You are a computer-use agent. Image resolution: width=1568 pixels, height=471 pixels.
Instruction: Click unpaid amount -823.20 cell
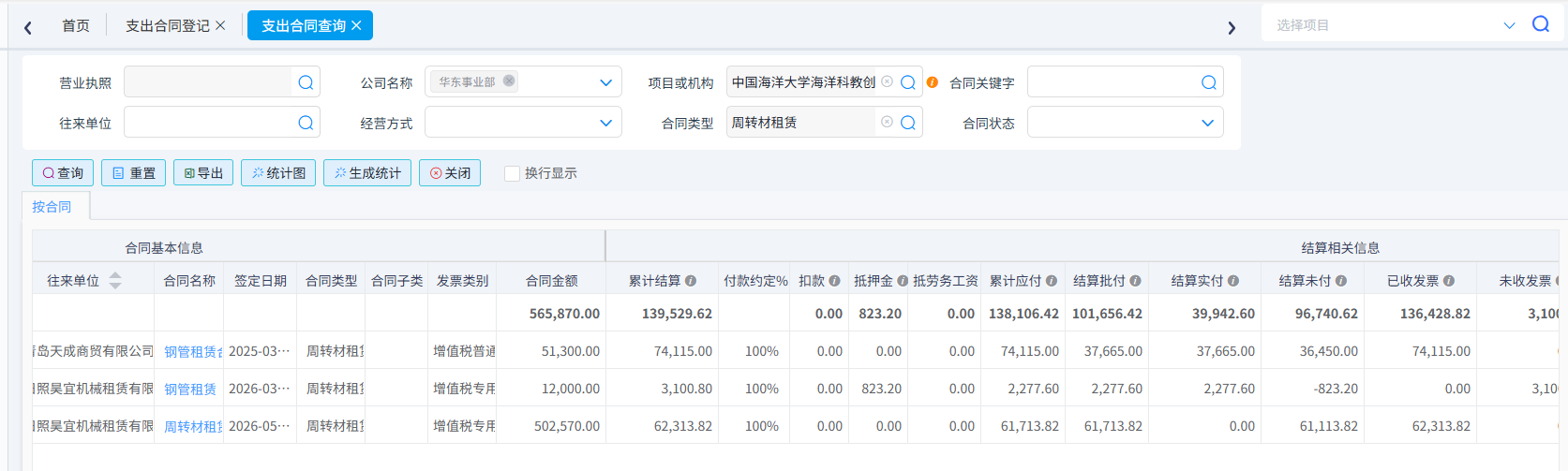tap(1336, 389)
